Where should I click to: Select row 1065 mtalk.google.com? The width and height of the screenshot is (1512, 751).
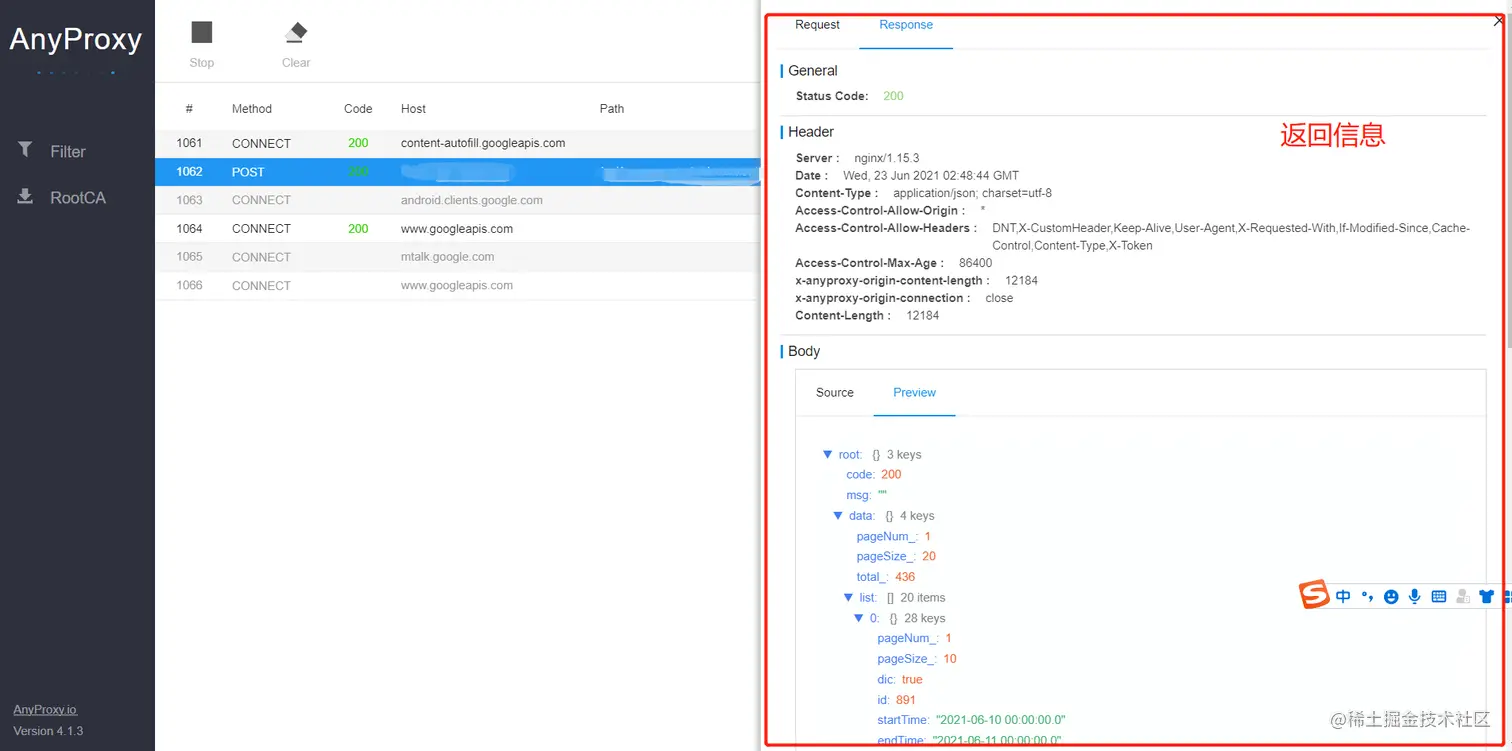point(458,257)
